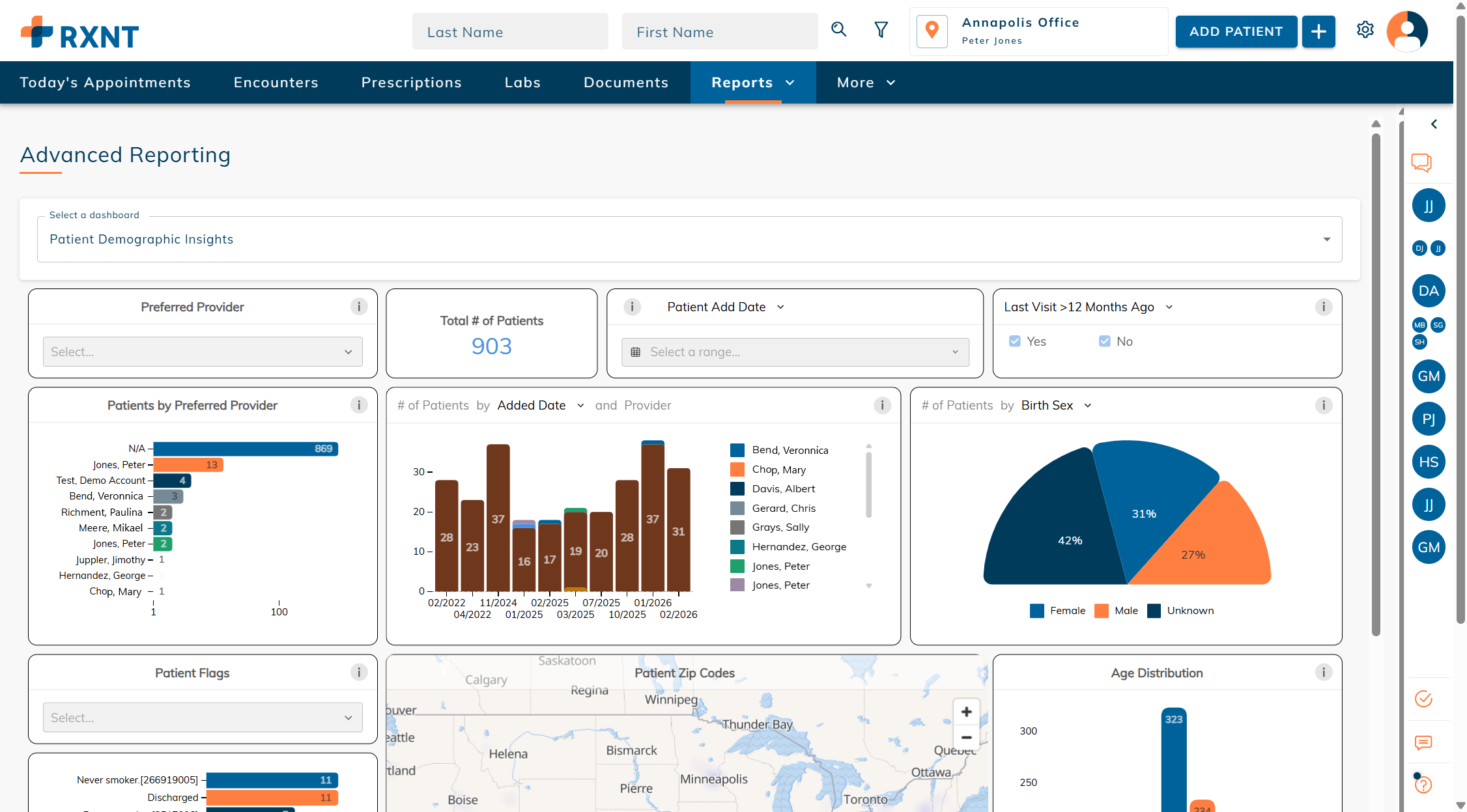The height and width of the screenshot is (812, 1467).
Task: Click into the Last Name search field
Action: pos(510,32)
